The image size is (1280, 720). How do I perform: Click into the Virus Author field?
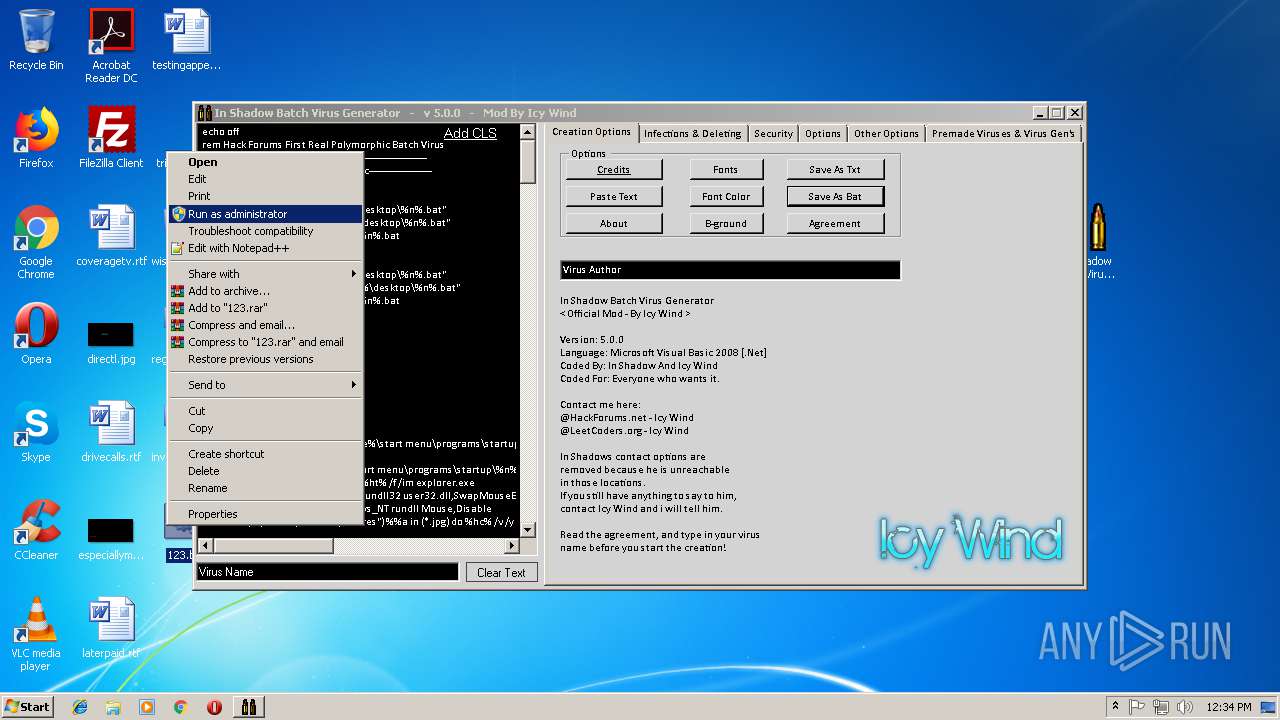pos(730,270)
